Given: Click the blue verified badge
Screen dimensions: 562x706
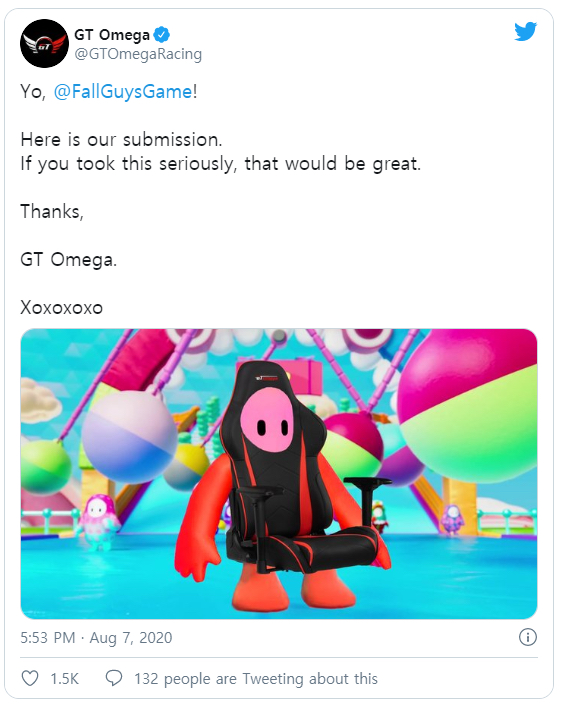Looking at the screenshot, I should [x=162, y=34].
